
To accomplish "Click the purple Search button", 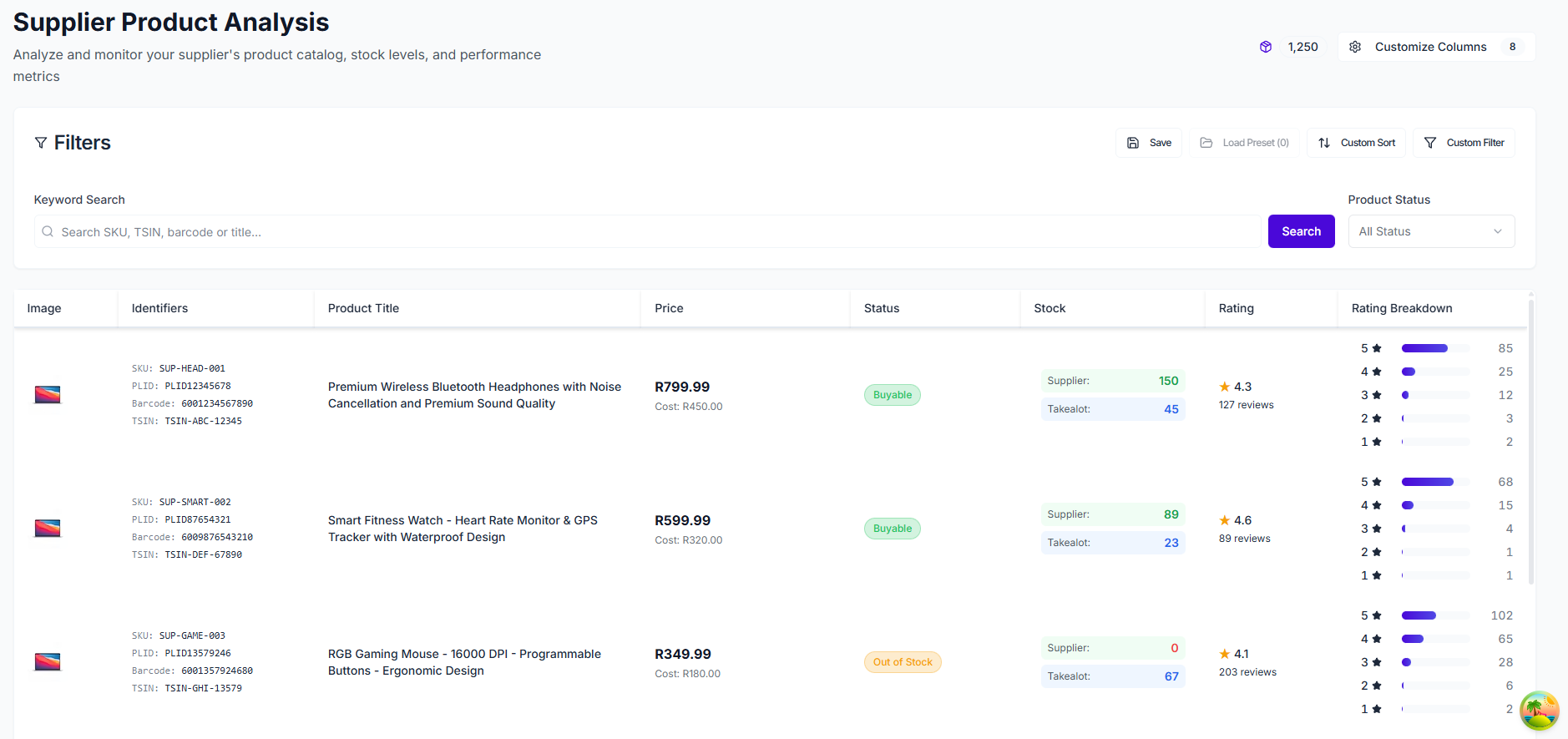I will click(x=1301, y=231).
